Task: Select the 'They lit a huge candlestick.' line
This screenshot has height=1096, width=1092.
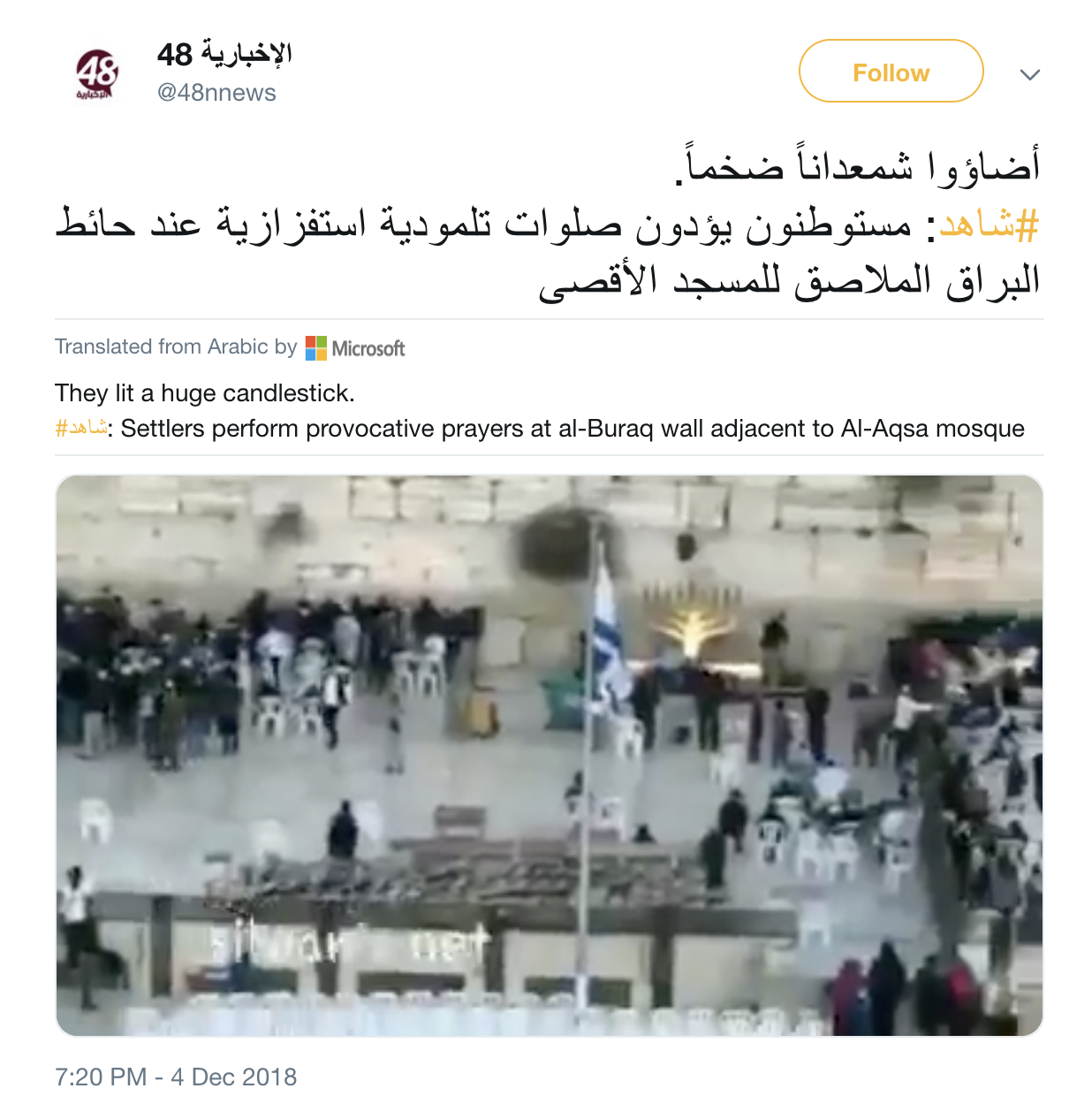Action: [205, 393]
